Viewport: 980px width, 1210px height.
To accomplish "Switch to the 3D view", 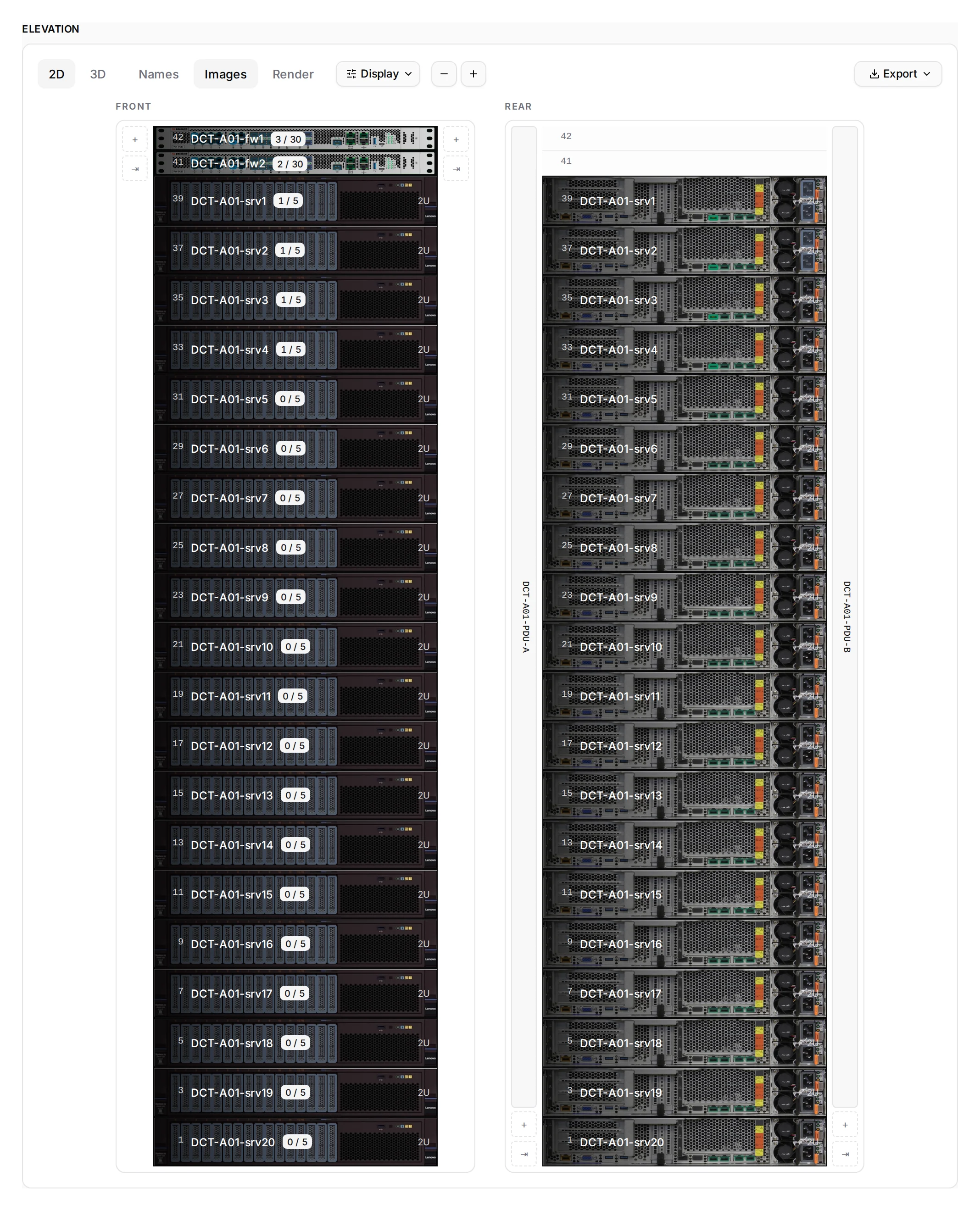I will [98, 74].
